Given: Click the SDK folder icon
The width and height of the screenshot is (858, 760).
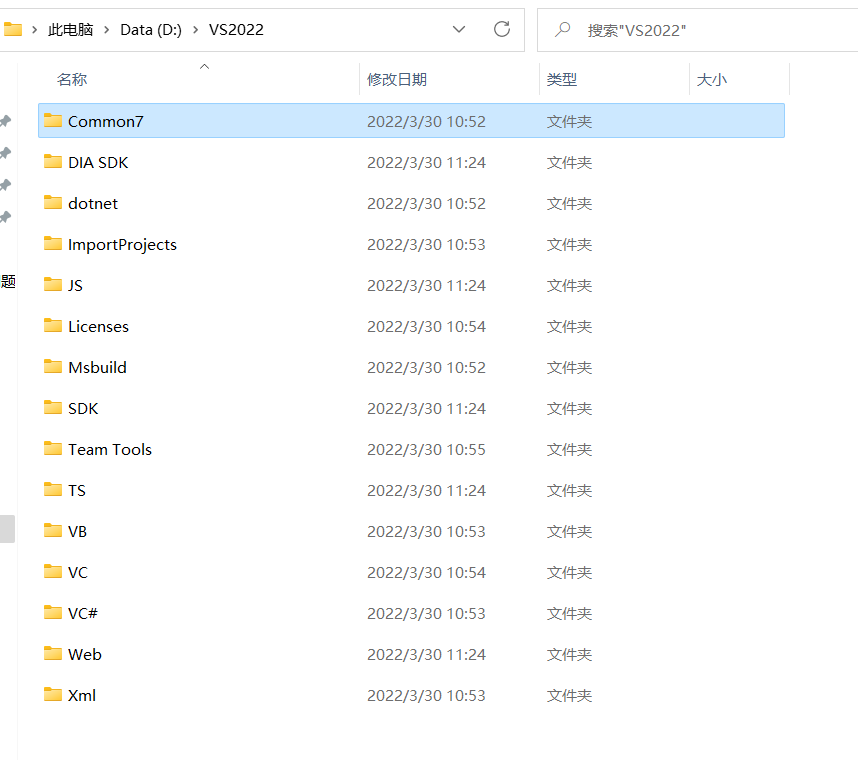Looking at the screenshot, I should tap(53, 408).
